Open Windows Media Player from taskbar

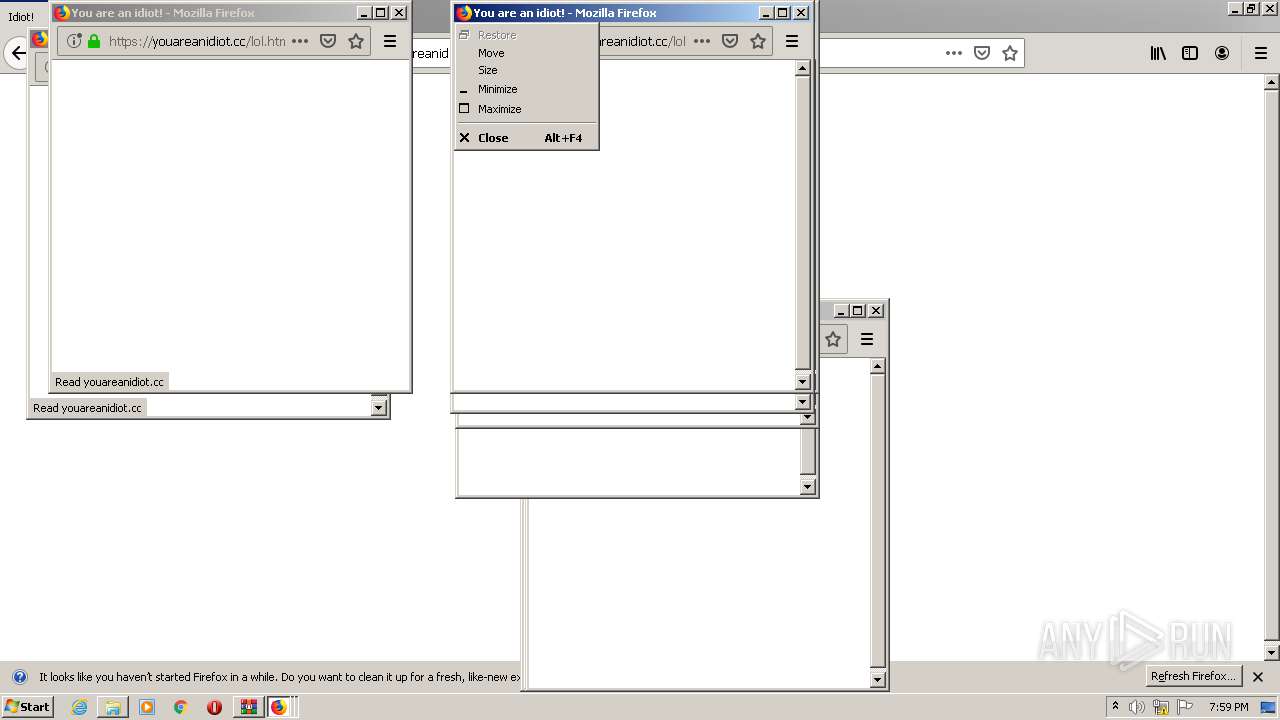point(147,707)
